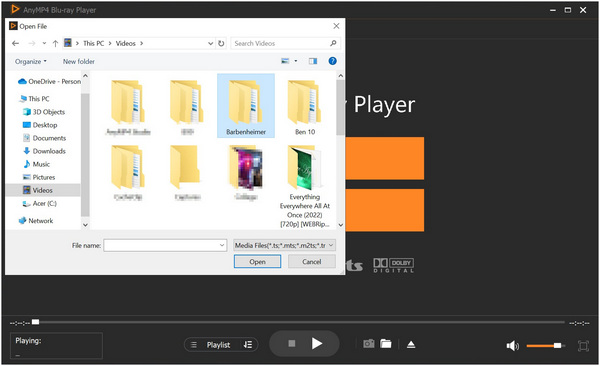600x366 pixels.
Task: Expand the File name dropdown arrow
Action: 222,245
